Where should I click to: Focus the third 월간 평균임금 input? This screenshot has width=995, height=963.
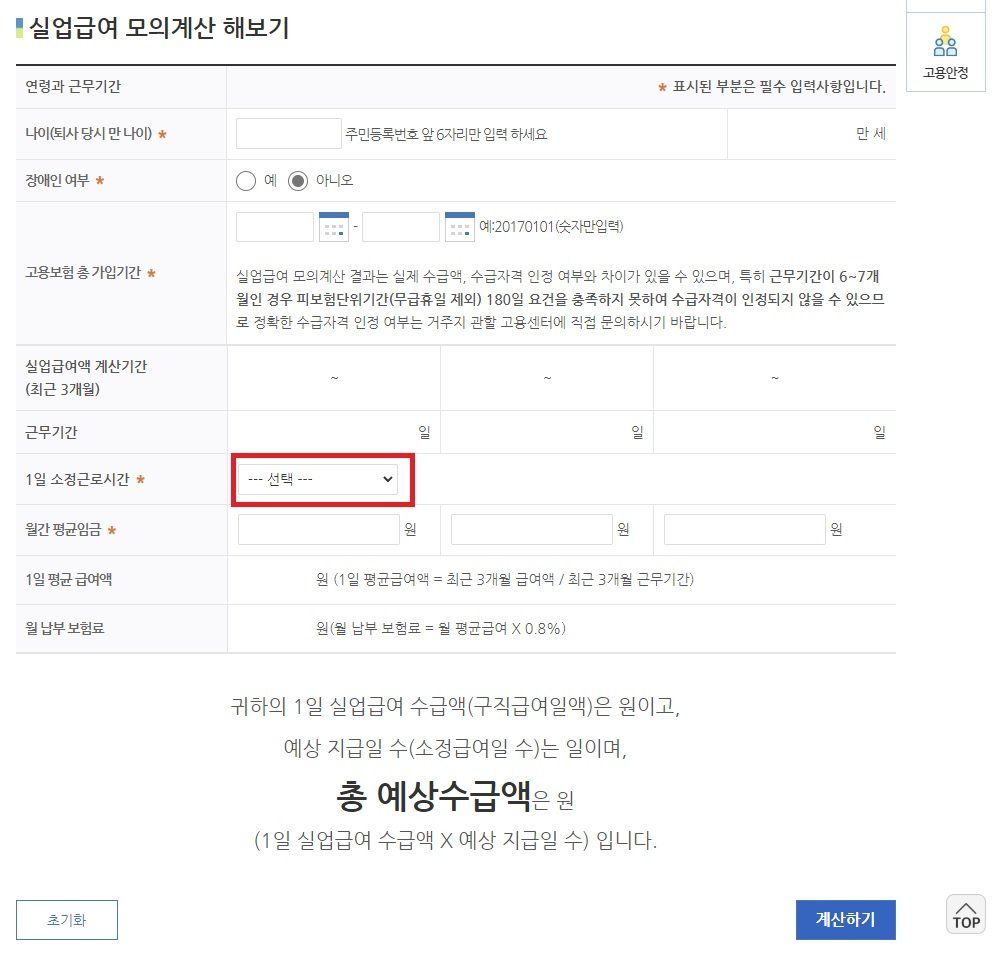(744, 530)
